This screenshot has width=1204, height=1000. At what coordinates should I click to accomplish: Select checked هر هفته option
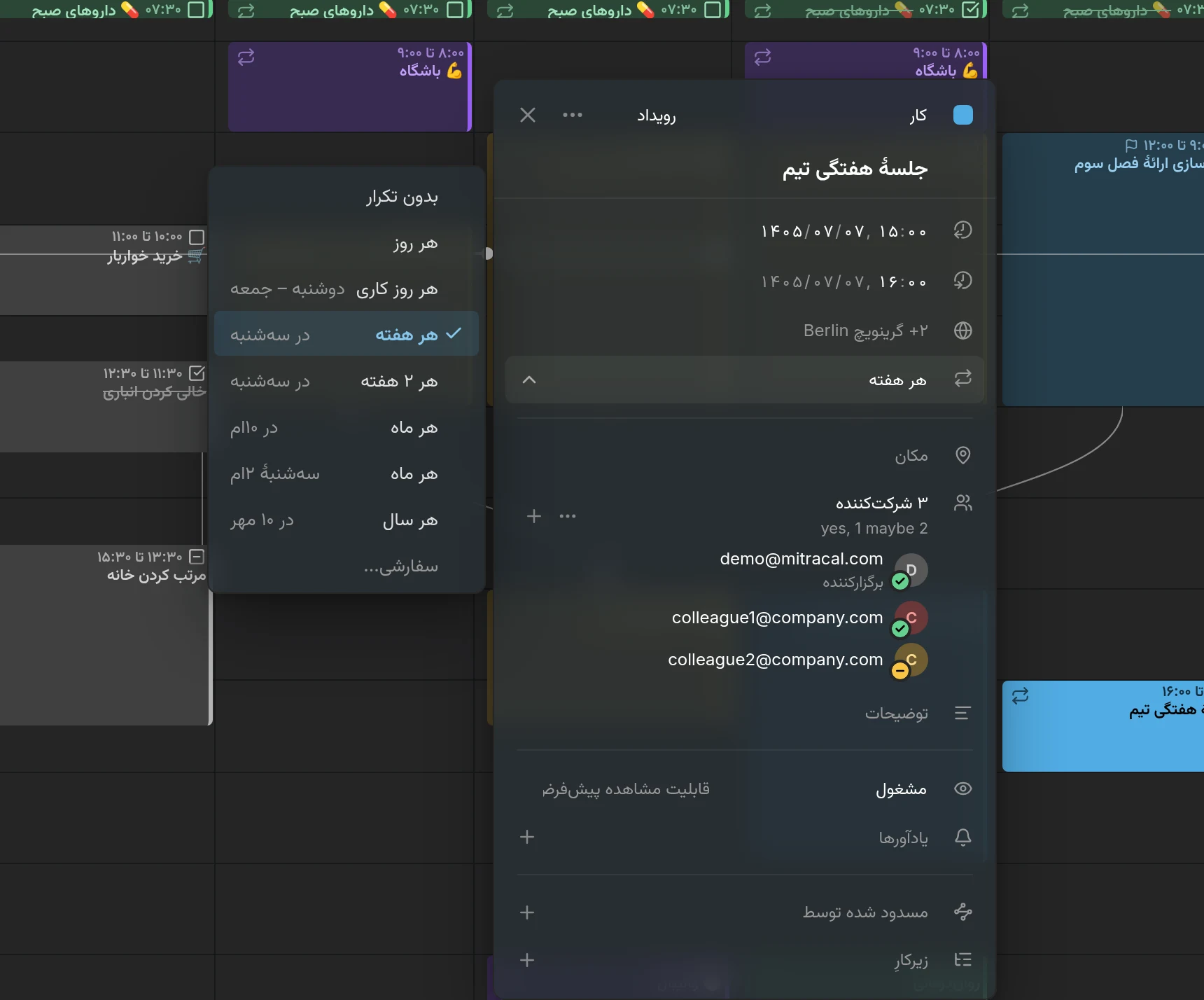(346, 334)
